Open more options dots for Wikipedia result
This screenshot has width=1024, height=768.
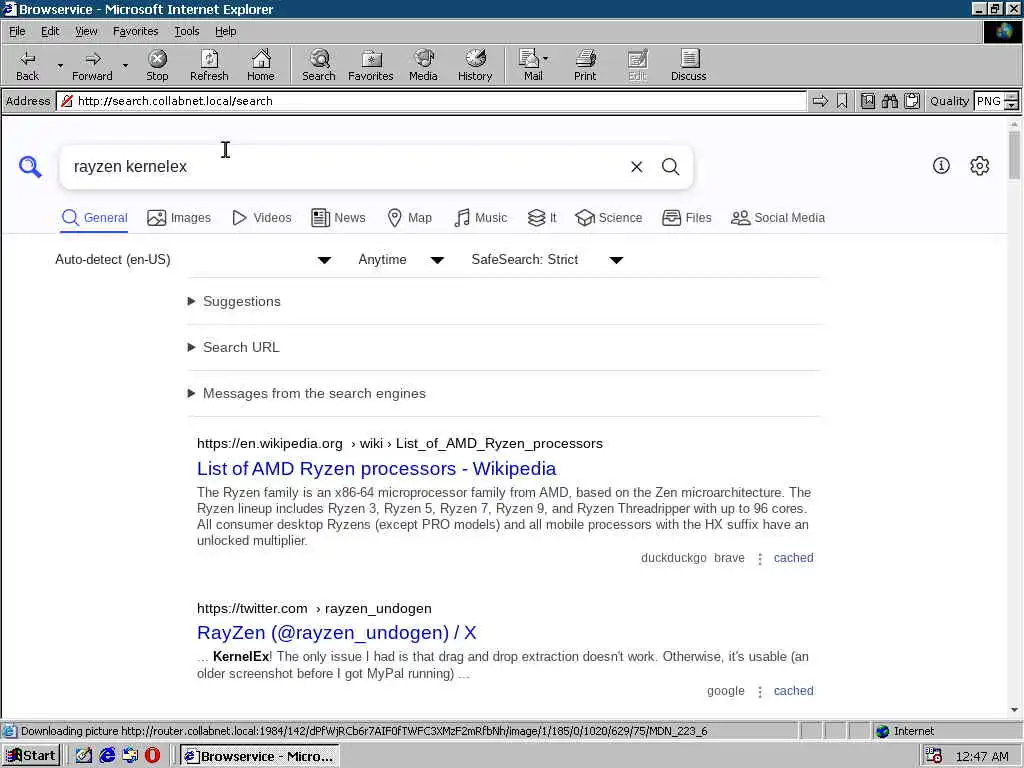(760, 559)
